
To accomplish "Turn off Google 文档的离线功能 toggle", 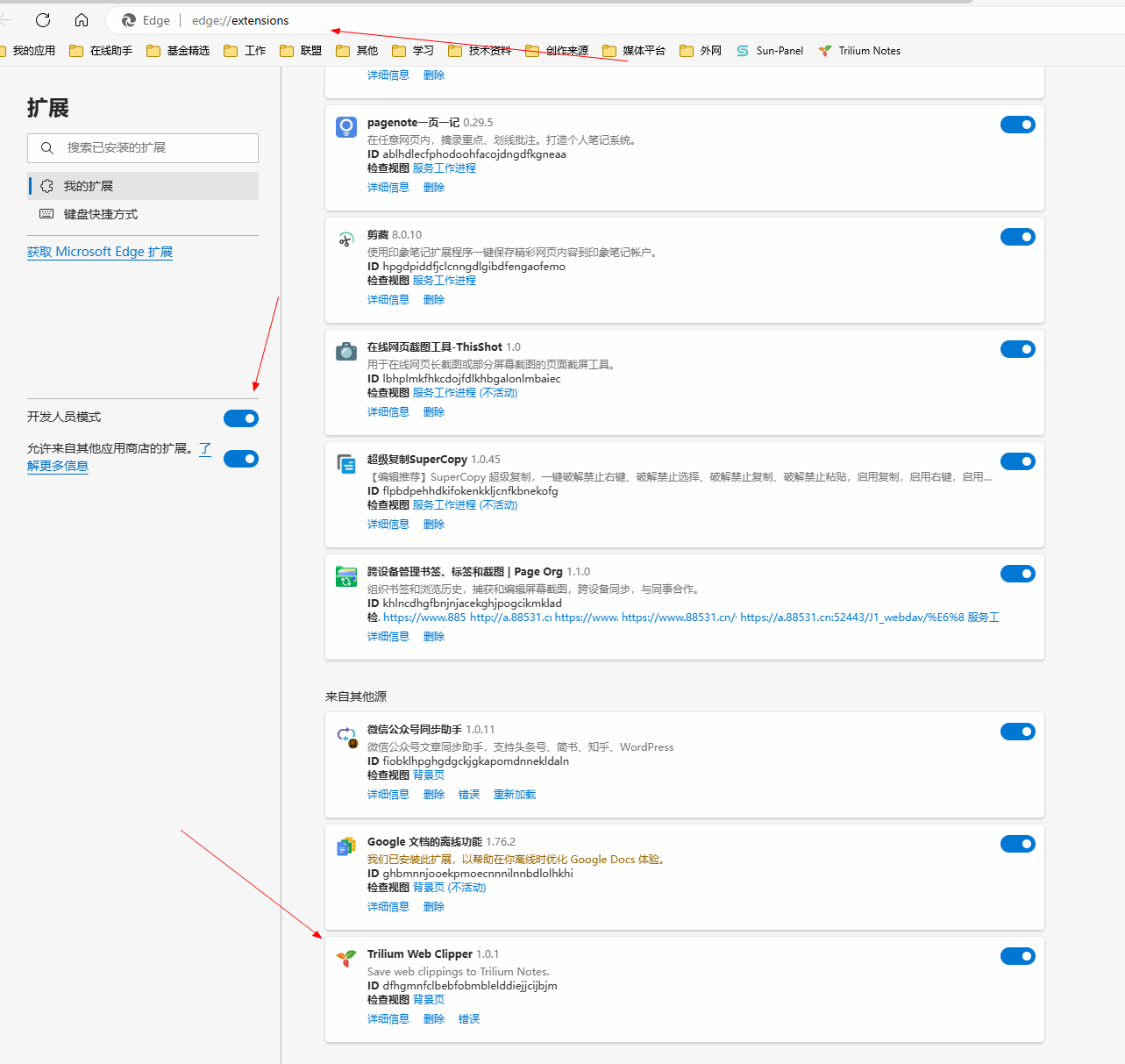I will 1018,844.
